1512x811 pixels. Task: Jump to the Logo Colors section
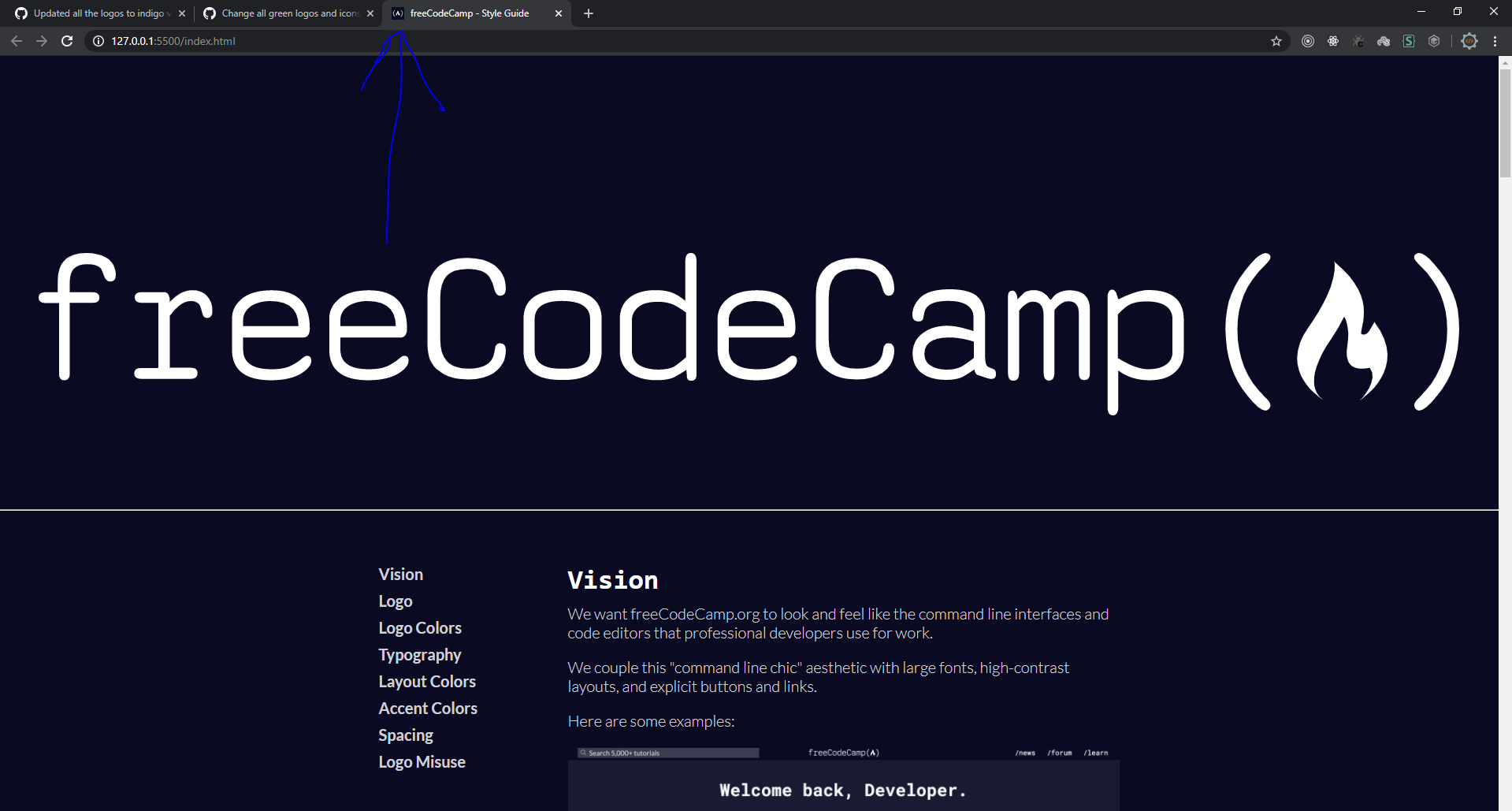[x=420, y=628]
